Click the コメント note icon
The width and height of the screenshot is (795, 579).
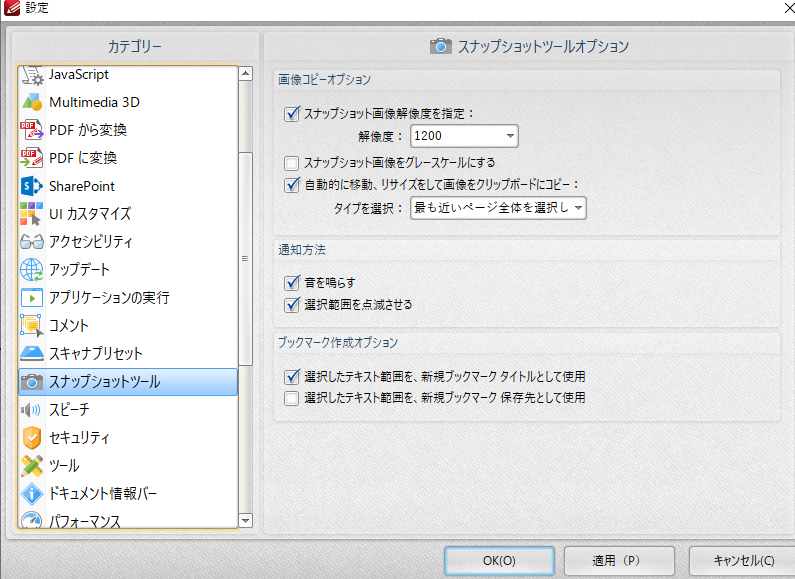pyautogui.click(x=32, y=325)
